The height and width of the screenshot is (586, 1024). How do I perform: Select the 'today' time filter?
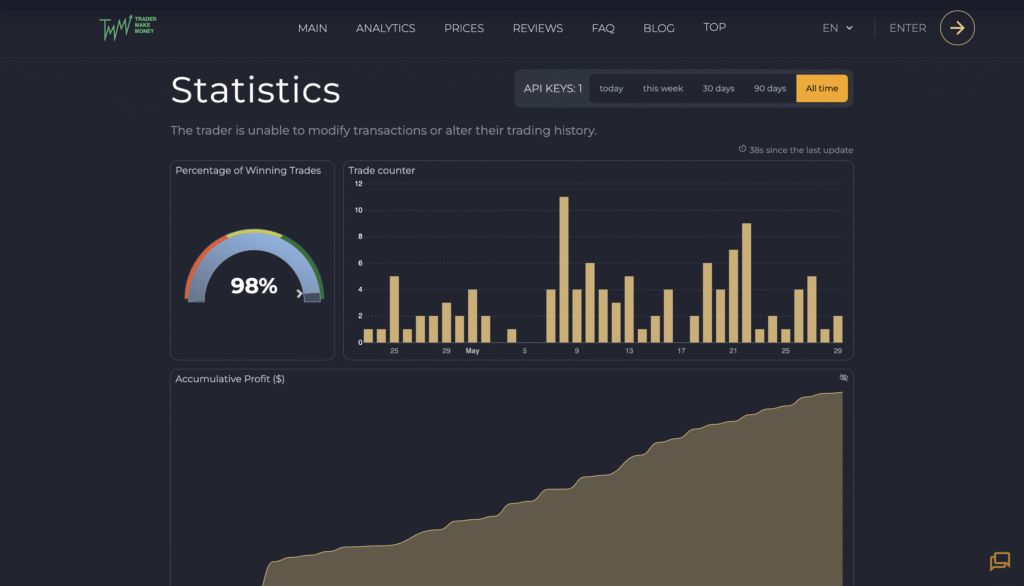(x=611, y=88)
